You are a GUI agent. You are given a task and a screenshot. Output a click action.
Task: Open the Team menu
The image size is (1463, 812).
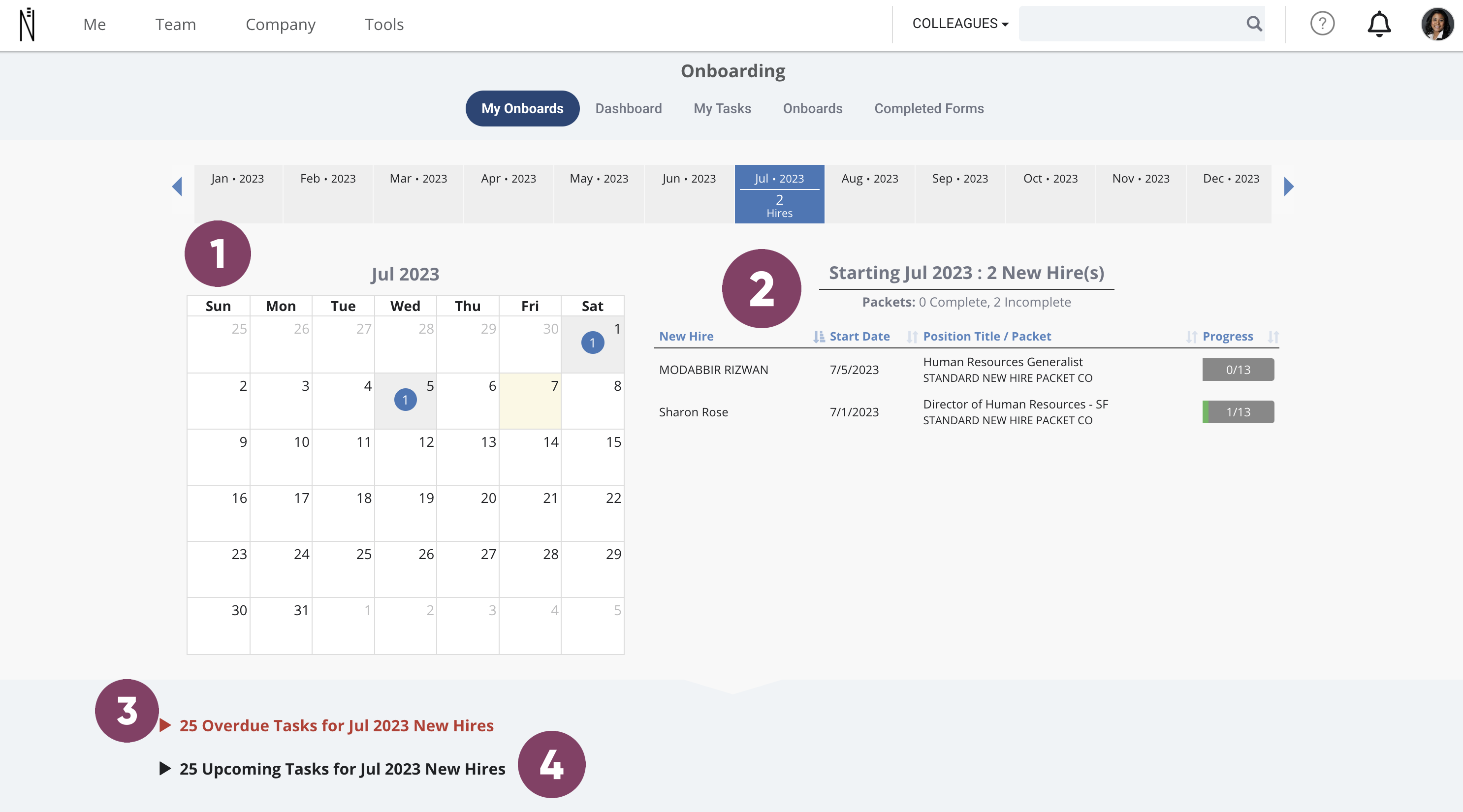point(176,25)
